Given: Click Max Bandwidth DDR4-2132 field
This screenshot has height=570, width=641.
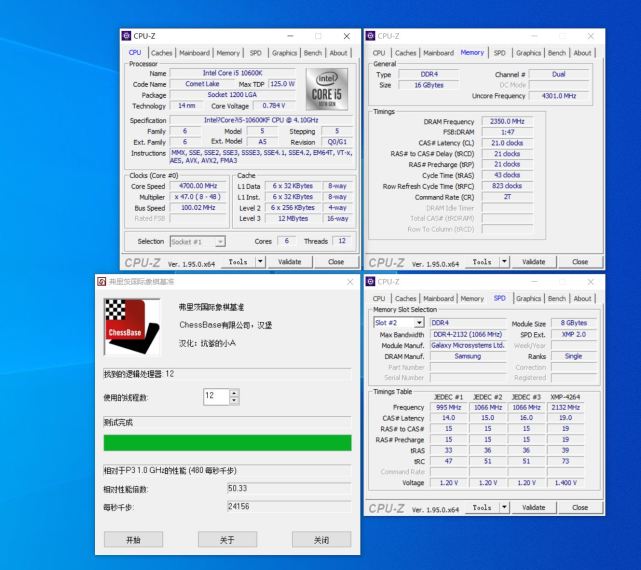Looking at the screenshot, I should coord(468,334).
